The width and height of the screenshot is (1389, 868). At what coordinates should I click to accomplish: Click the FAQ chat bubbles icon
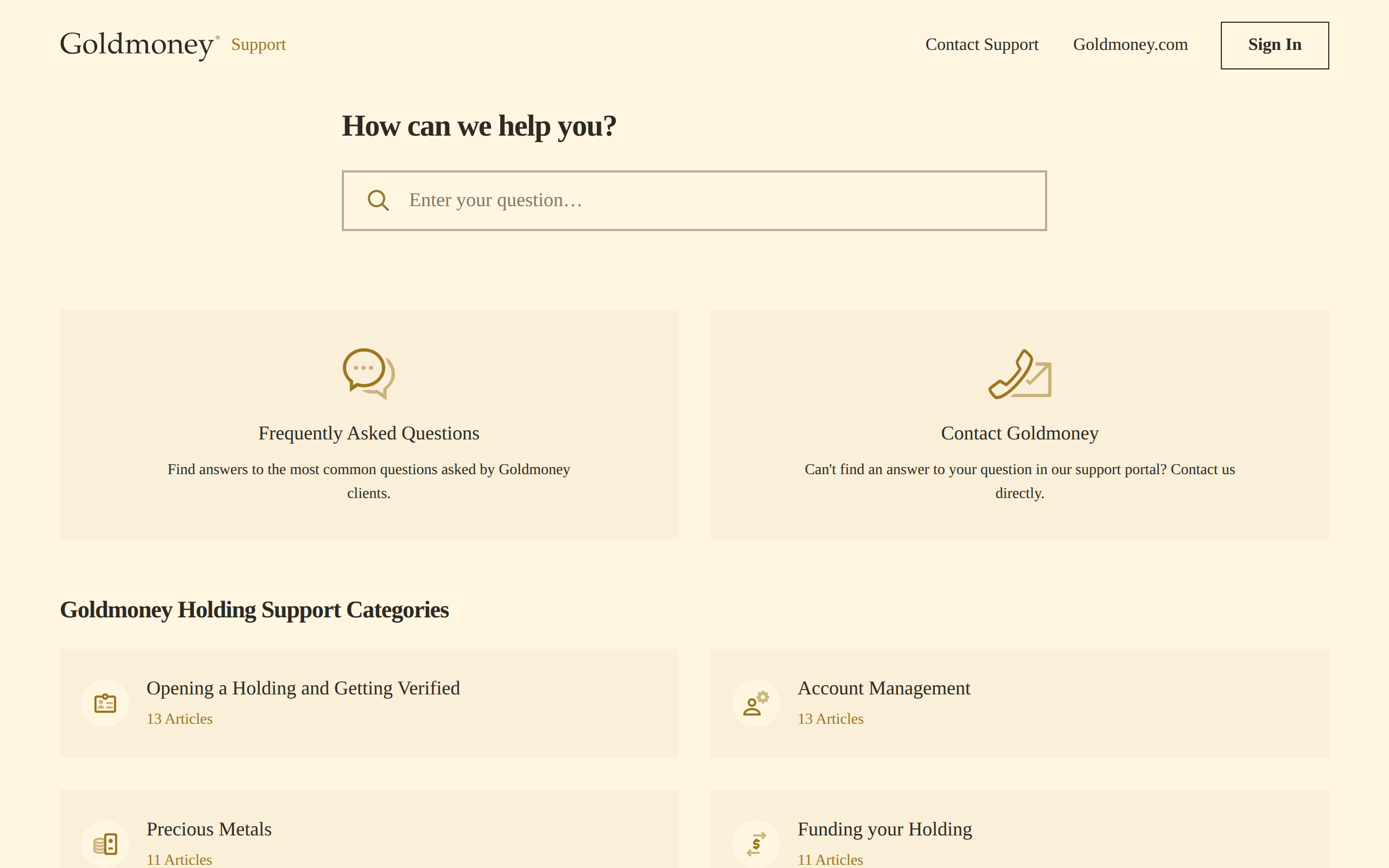pos(368,374)
